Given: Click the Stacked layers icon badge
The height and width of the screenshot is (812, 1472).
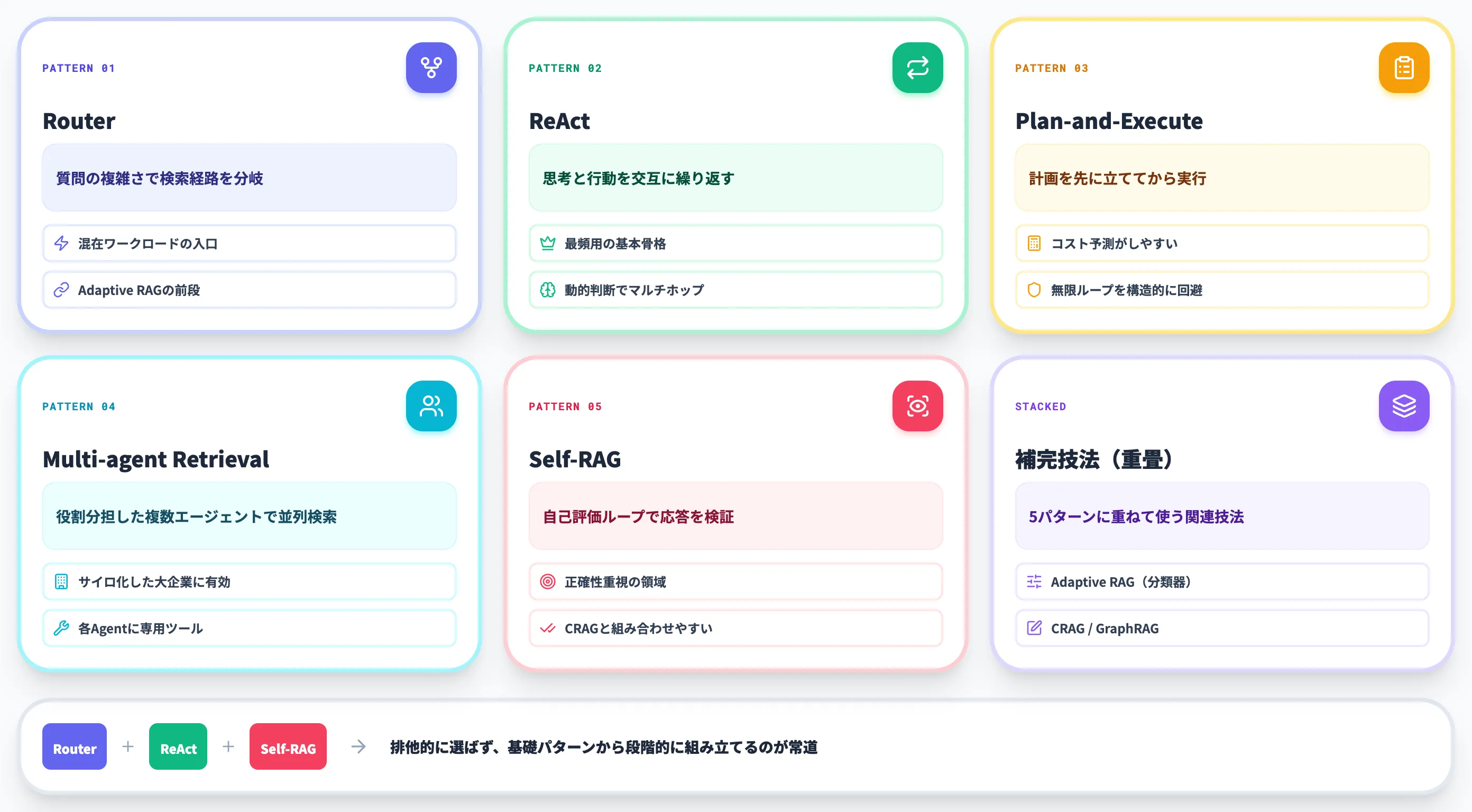Looking at the screenshot, I should [1403, 405].
